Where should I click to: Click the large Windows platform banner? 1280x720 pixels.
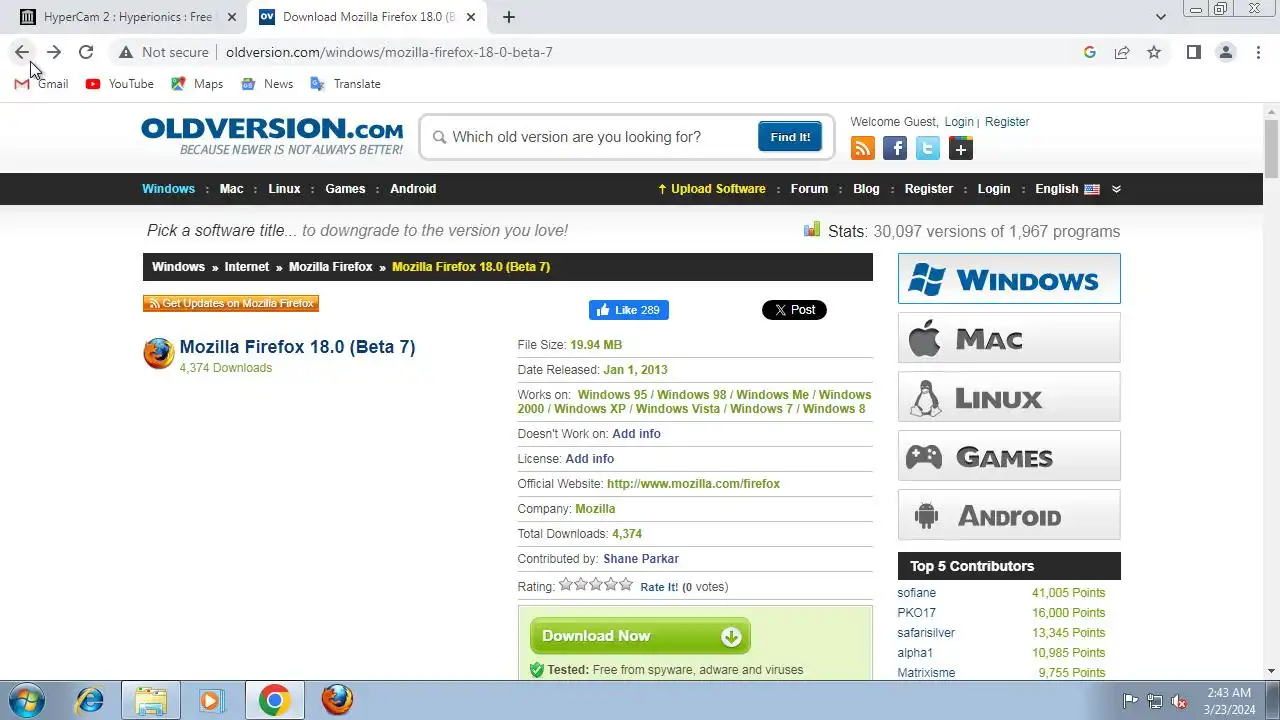(x=1009, y=279)
